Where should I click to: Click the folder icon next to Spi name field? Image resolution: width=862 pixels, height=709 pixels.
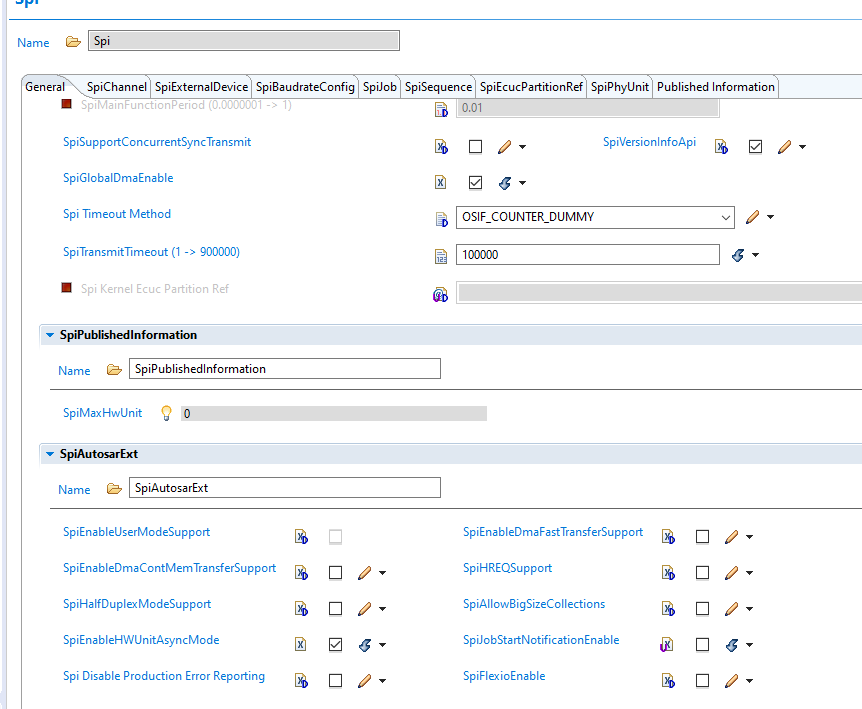point(73,42)
